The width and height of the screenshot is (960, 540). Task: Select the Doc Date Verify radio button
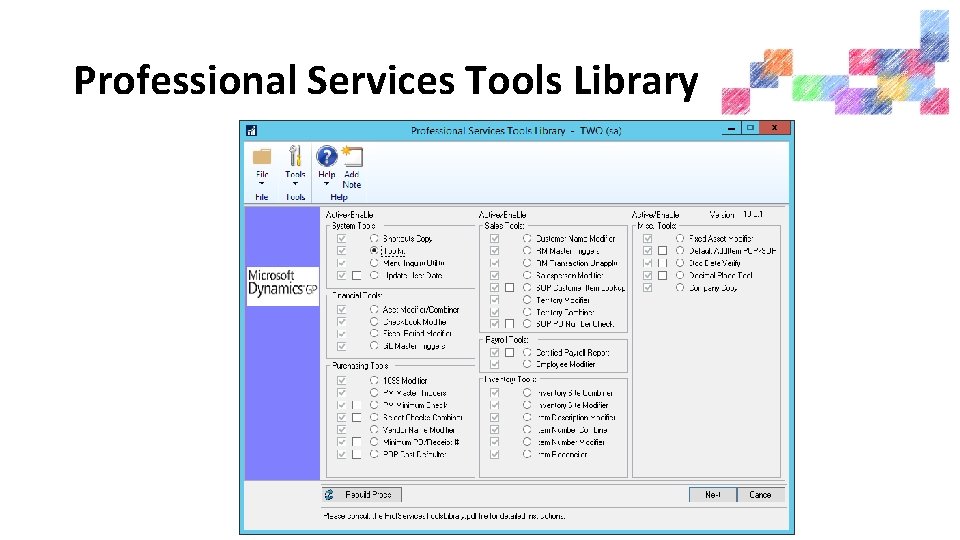point(680,263)
